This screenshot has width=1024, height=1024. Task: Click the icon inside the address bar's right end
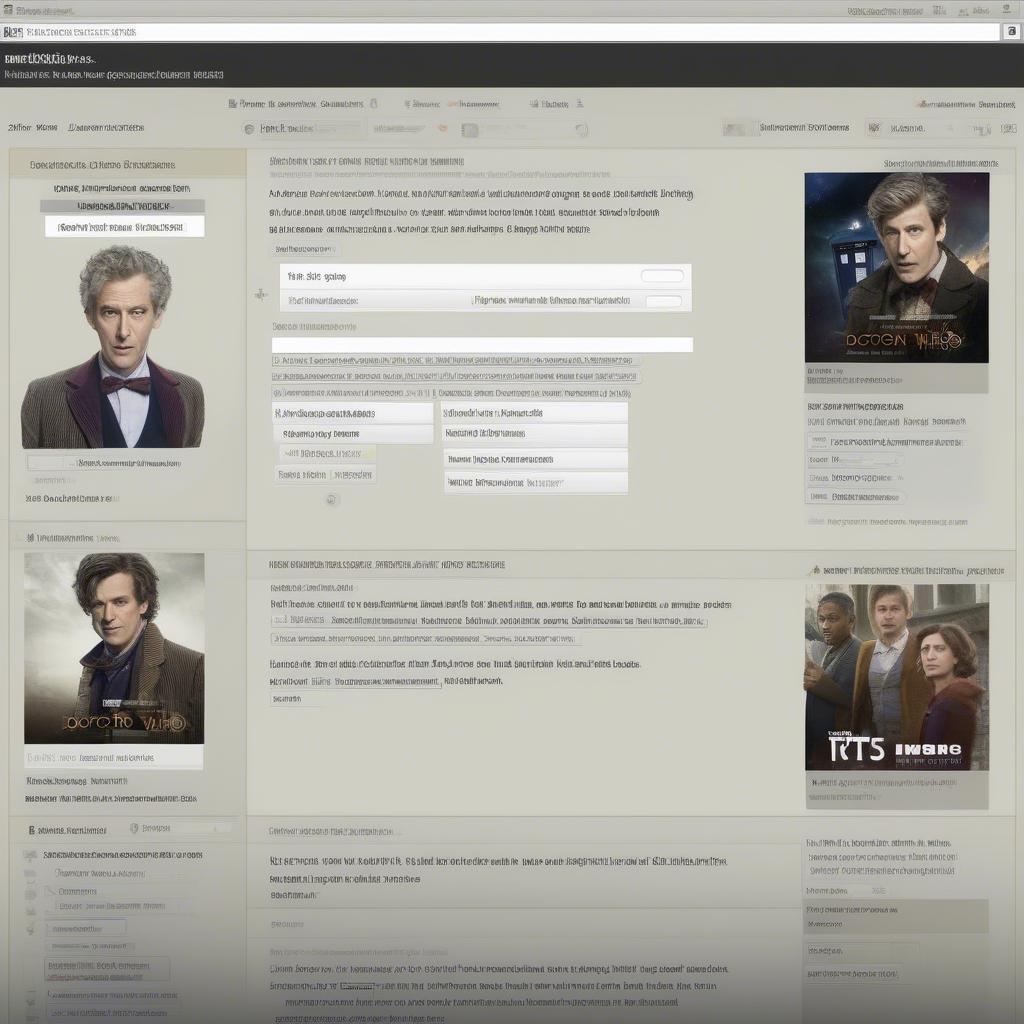(x=1011, y=32)
